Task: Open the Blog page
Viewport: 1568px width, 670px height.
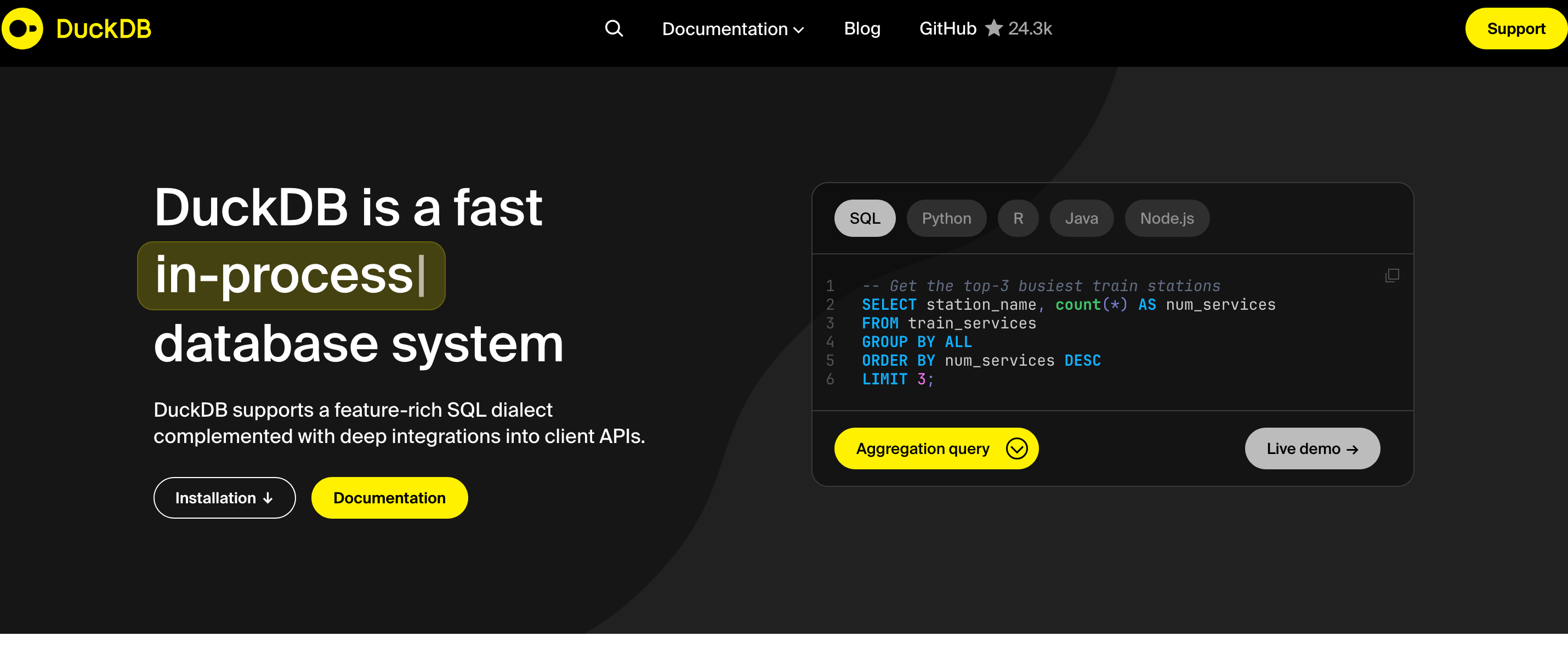Action: (x=862, y=29)
